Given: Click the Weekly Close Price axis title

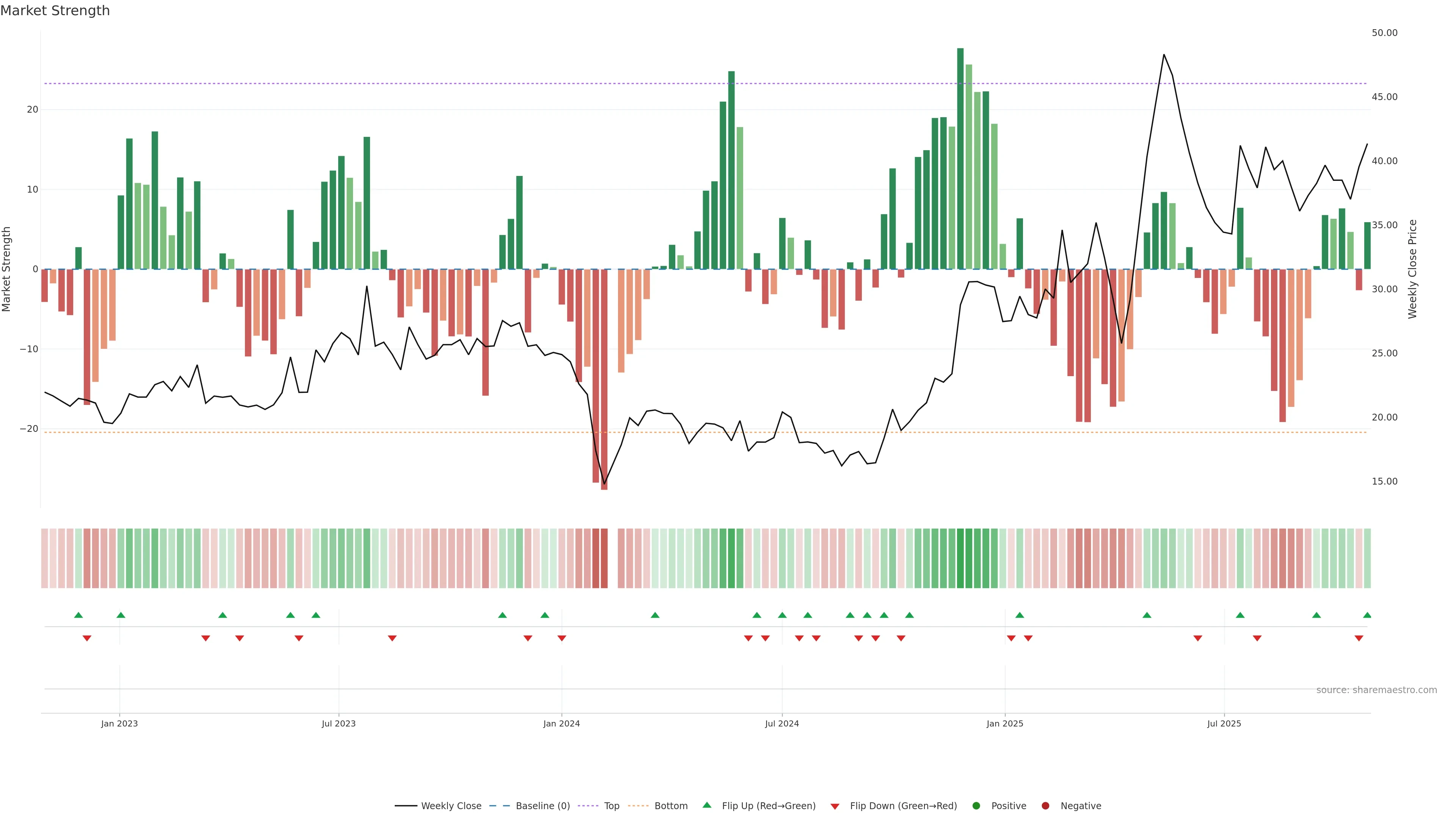Looking at the screenshot, I should (x=1412, y=269).
